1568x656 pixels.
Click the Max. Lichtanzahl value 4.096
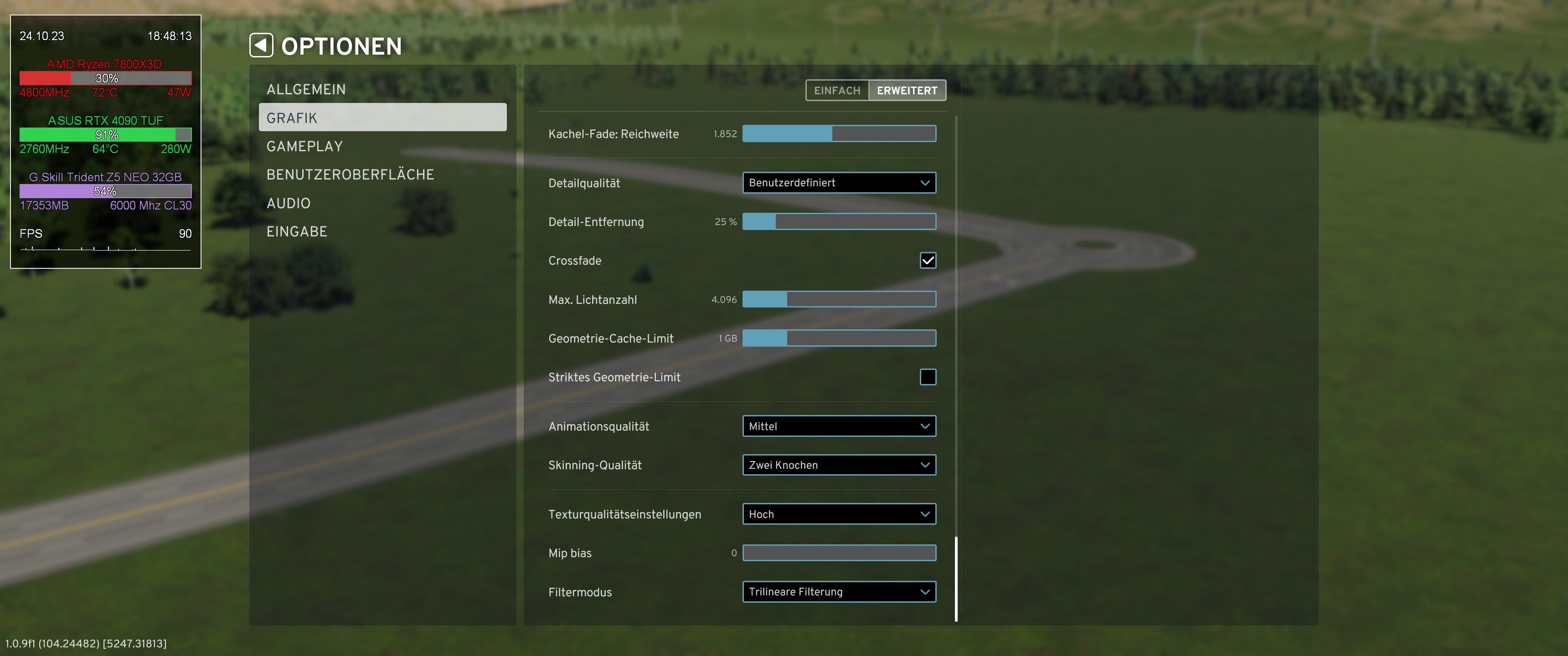click(724, 299)
